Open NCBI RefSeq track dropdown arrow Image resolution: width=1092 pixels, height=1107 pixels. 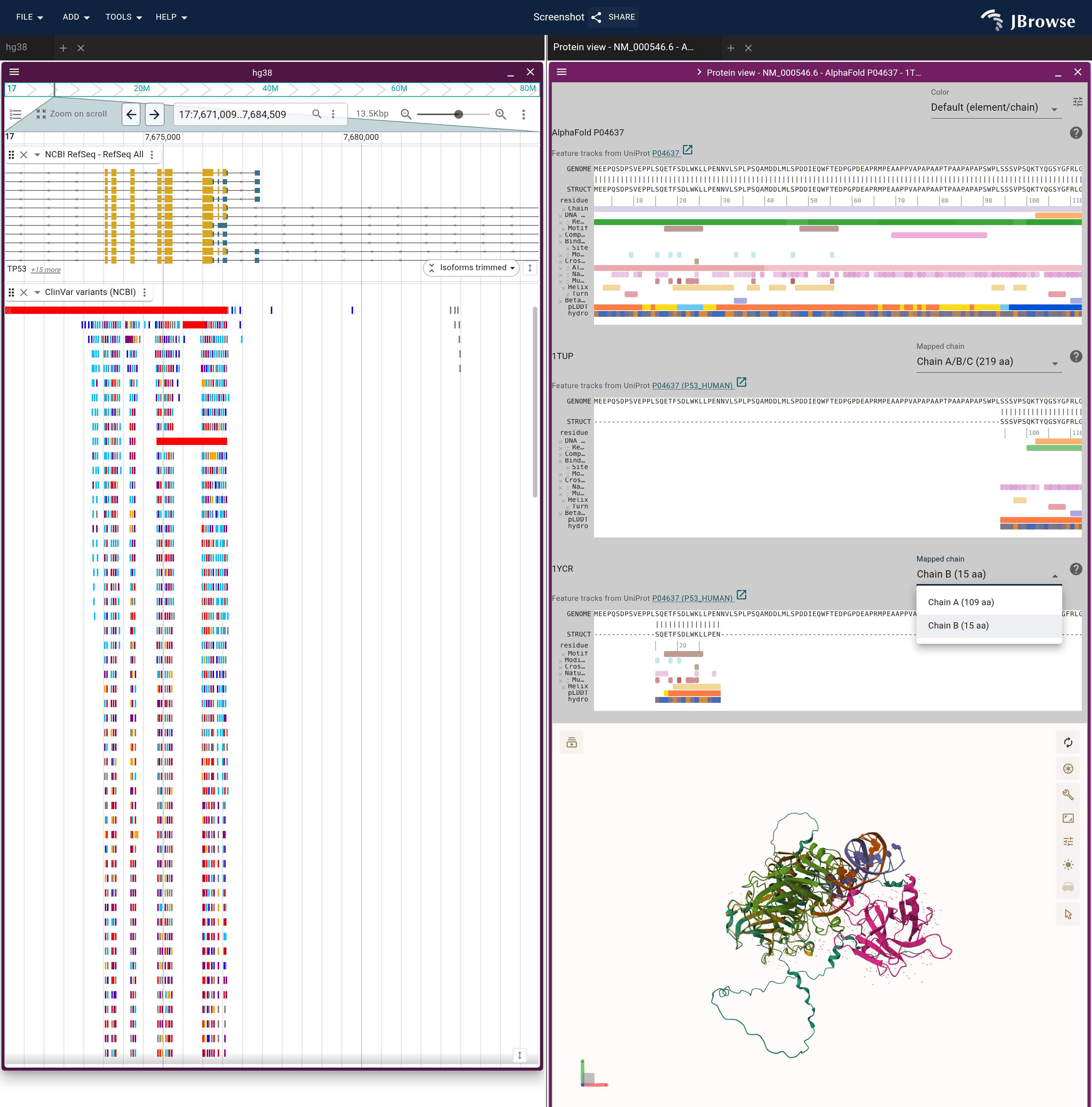pyautogui.click(x=37, y=155)
